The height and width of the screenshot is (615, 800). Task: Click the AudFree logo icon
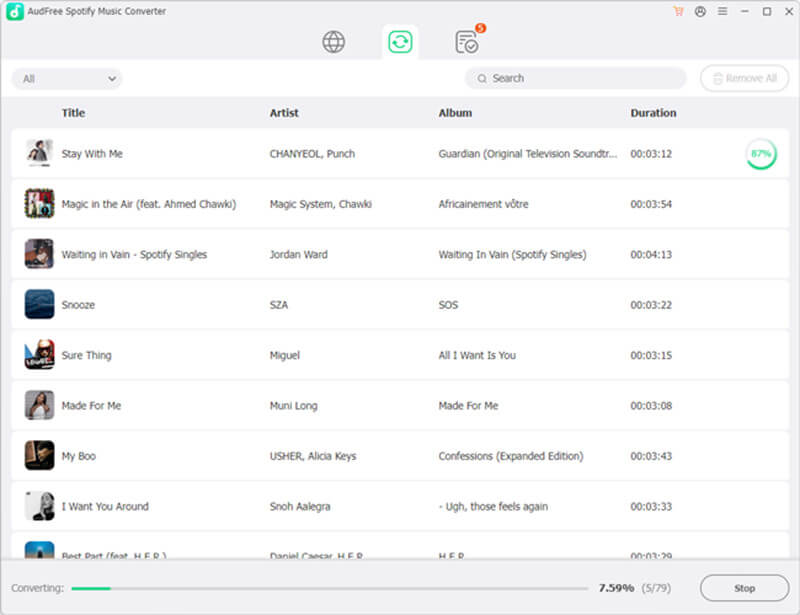pyautogui.click(x=13, y=11)
